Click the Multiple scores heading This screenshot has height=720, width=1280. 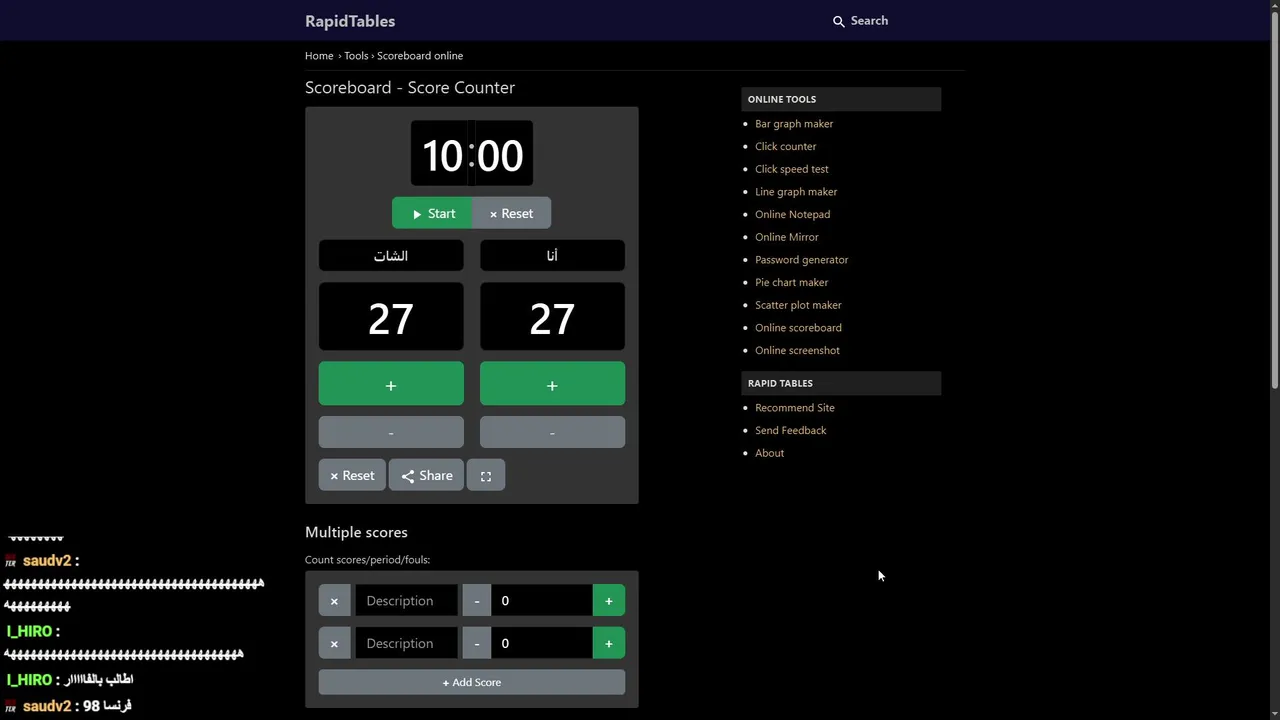(x=356, y=532)
